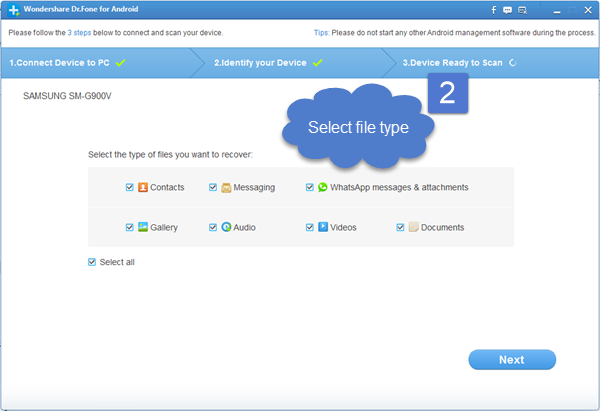Click 'WhatsApp messages & attachments' label
Viewport: 600px width, 411px height.
click(399, 188)
